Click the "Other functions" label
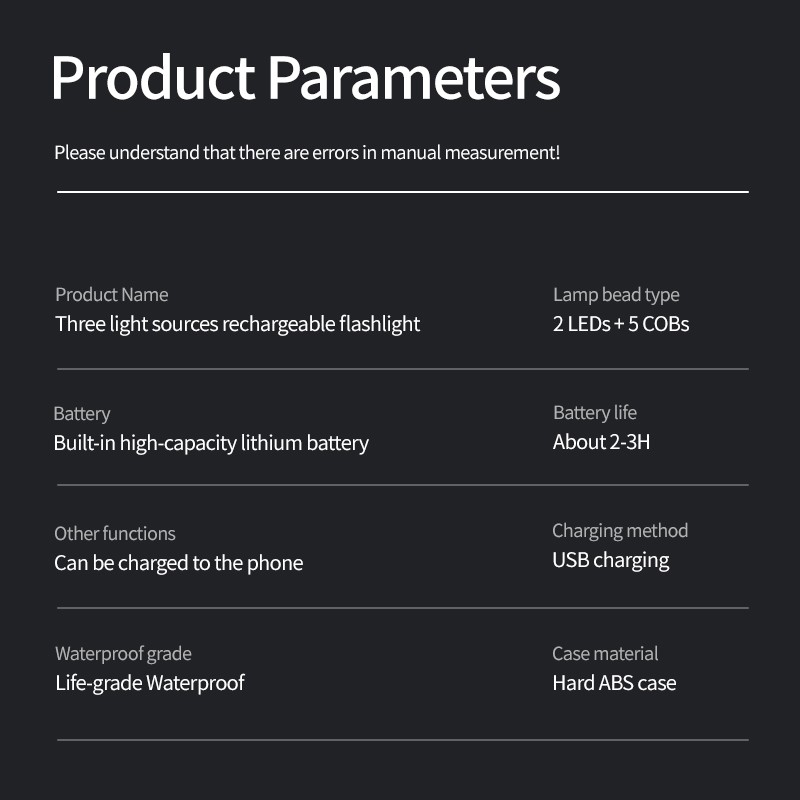 point(114,533)
